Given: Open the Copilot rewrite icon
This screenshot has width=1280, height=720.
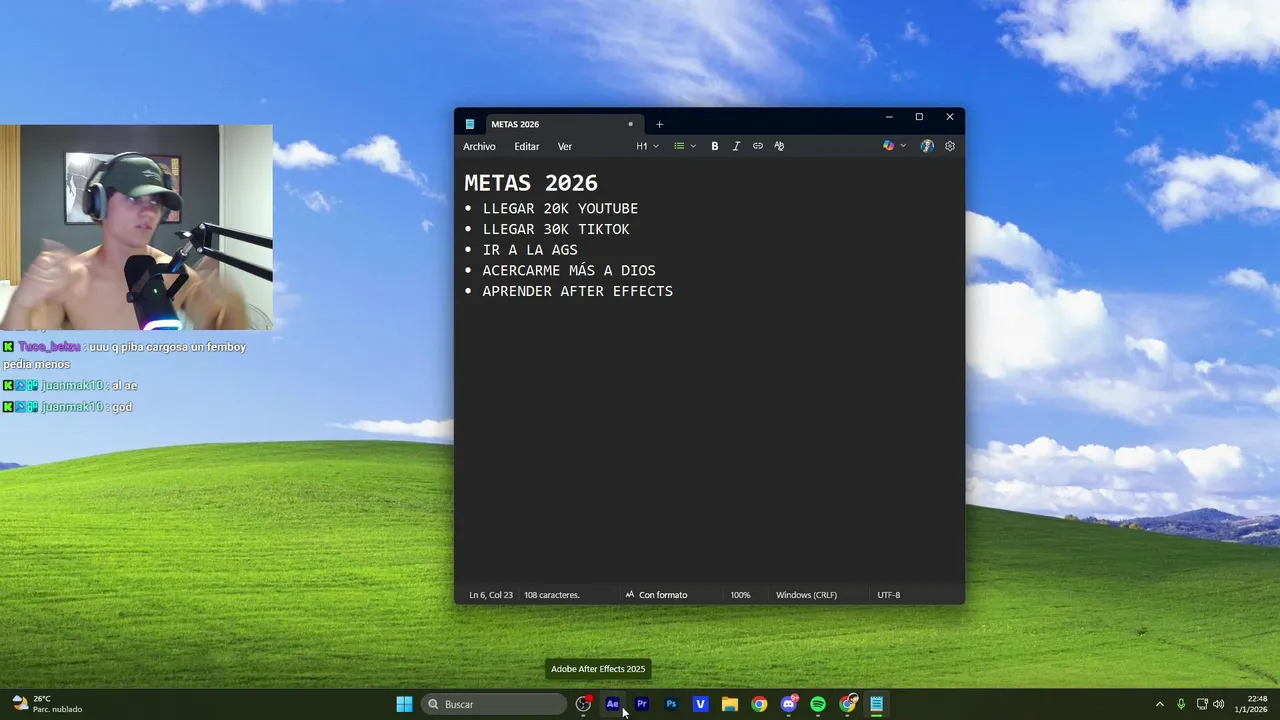Looking at the screenshot, I should click(x=888, y=146).
